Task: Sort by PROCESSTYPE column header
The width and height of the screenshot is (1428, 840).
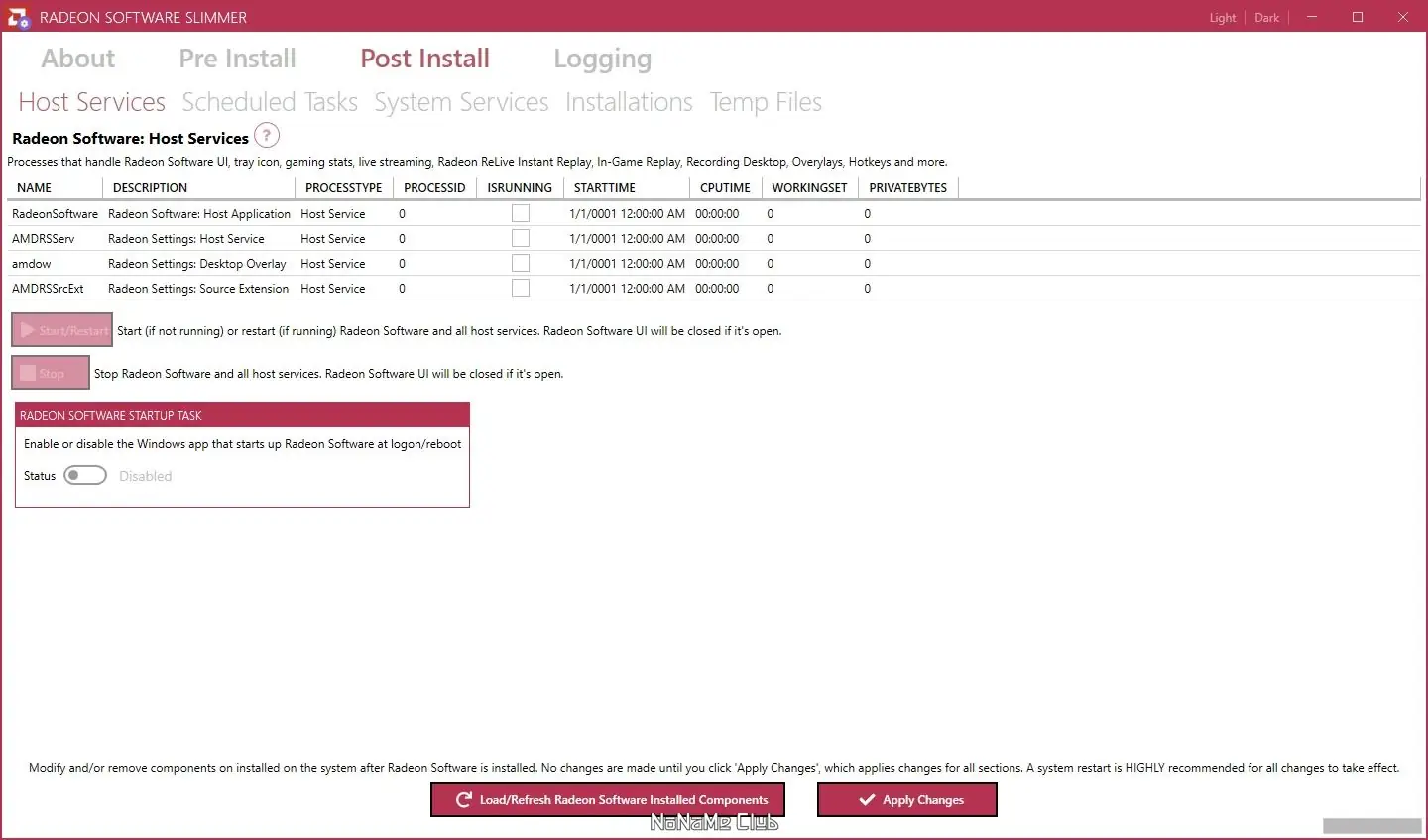Action: [343, 188]
